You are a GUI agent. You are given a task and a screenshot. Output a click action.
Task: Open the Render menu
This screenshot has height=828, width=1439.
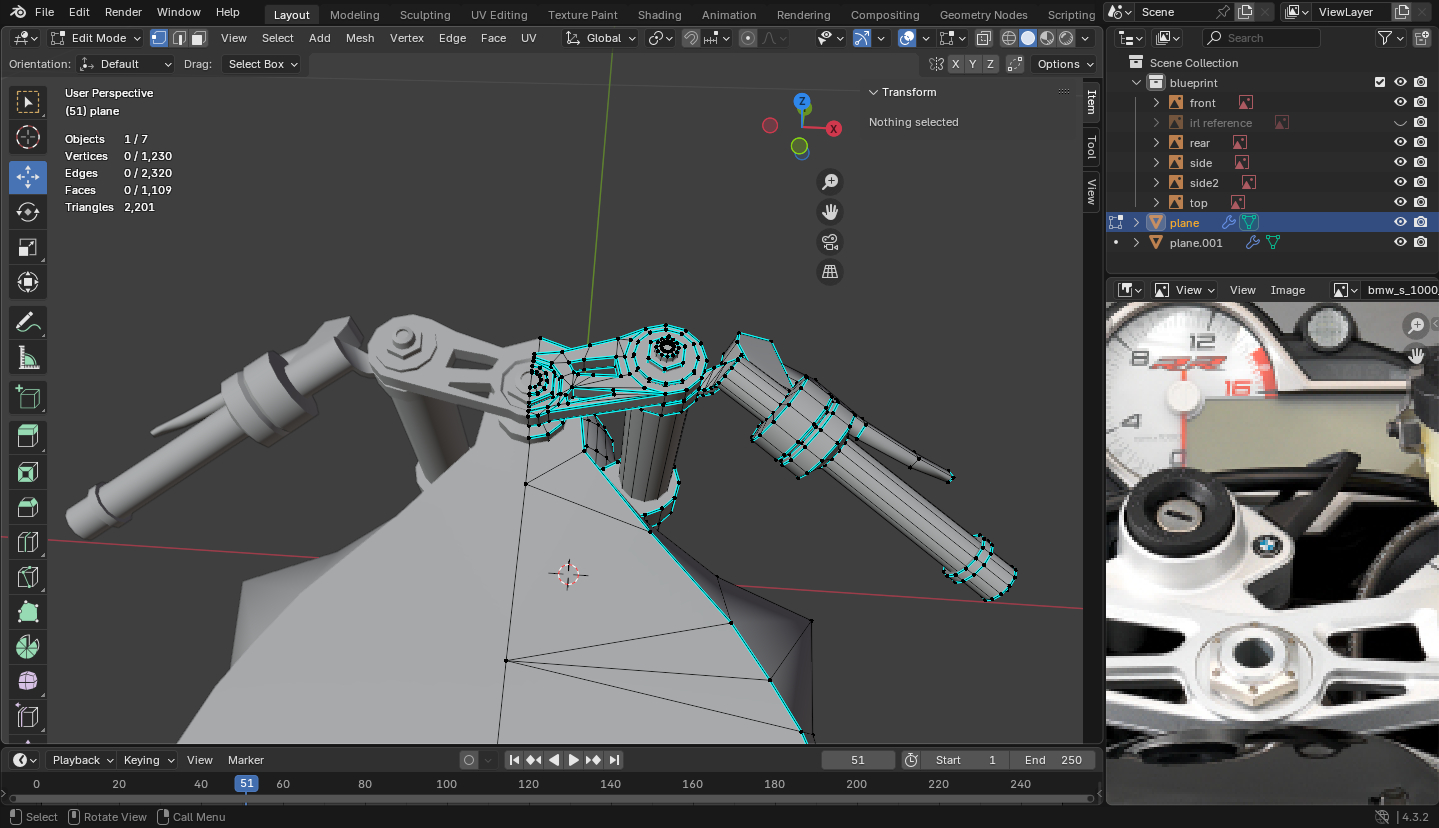pos(123,12)
